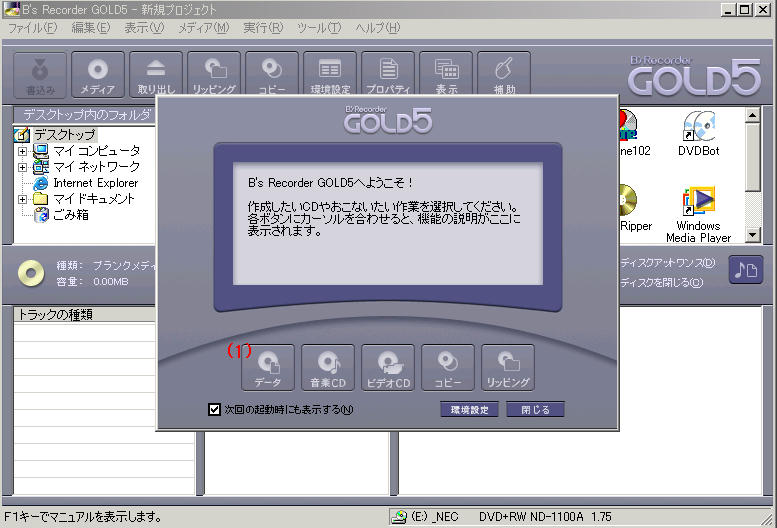
Task: Expand the マイ ネットワーク tree node
Action: tap(22, 167)
